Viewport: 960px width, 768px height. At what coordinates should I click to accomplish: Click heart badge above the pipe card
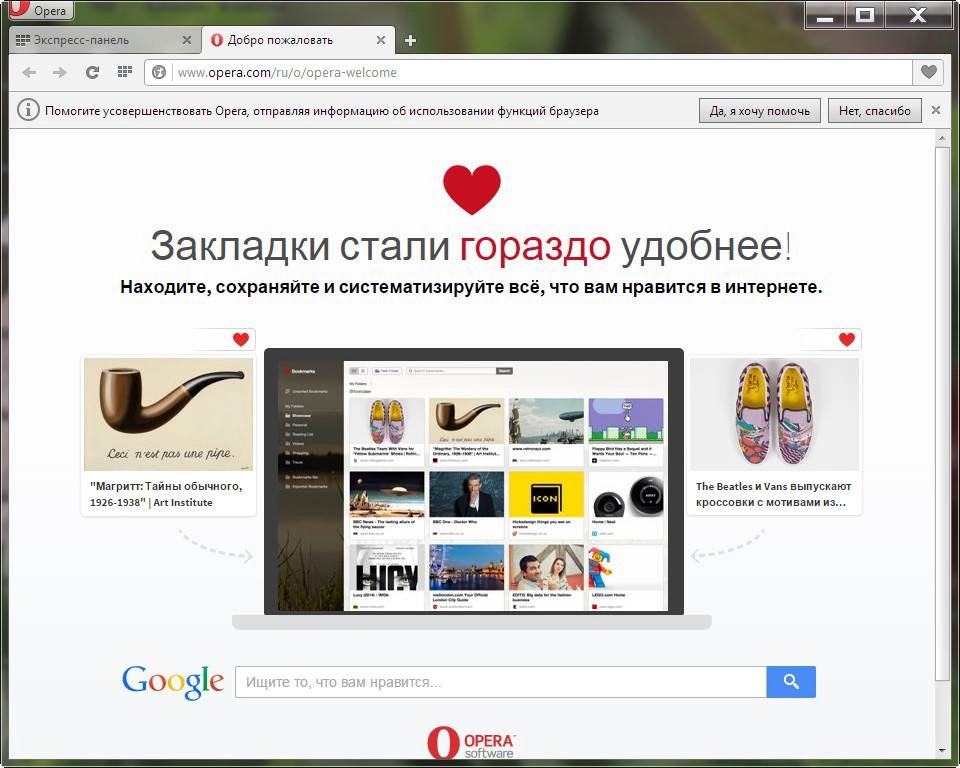(241, 339)
